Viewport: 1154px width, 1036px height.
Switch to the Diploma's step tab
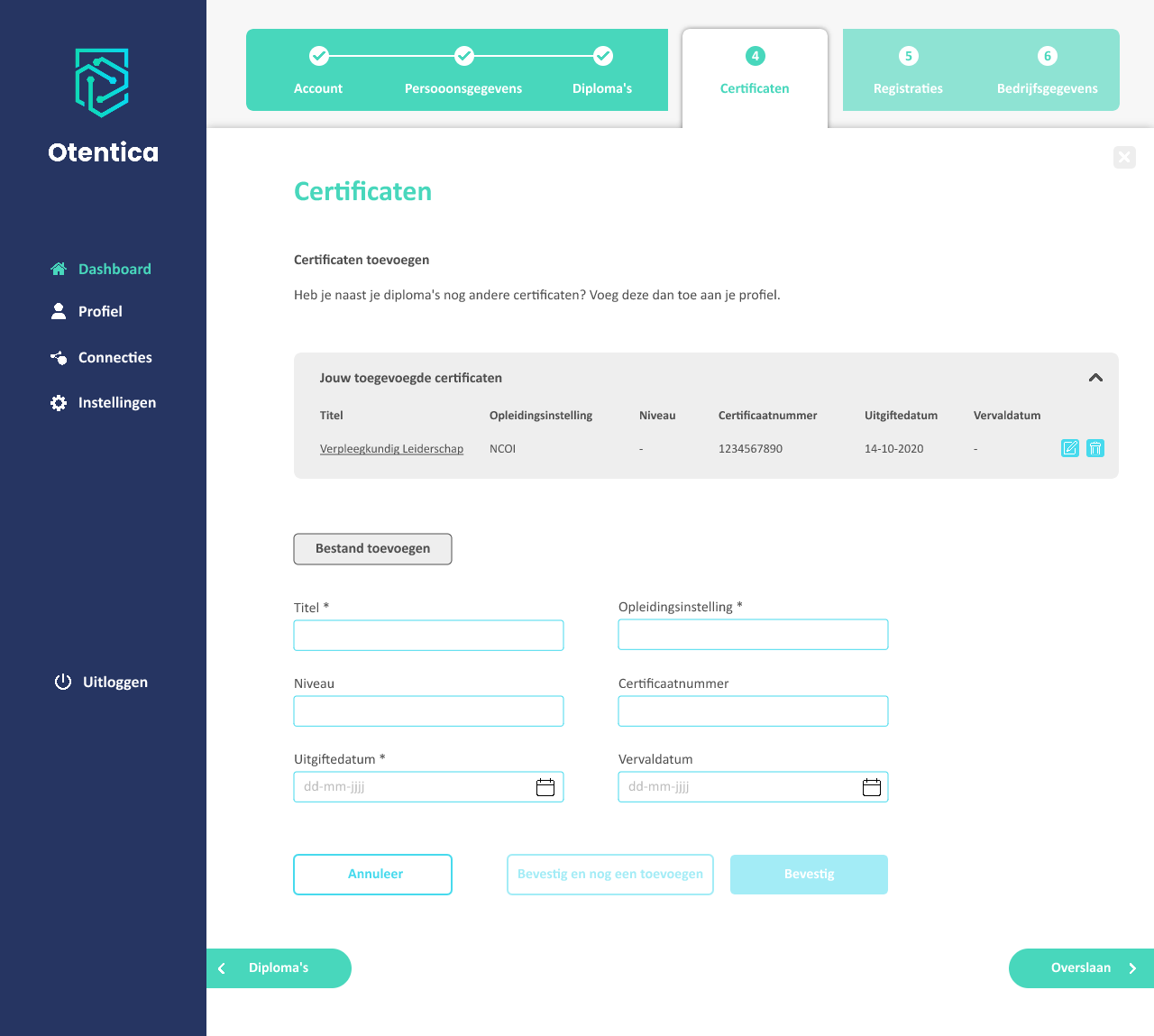point(602,88)
